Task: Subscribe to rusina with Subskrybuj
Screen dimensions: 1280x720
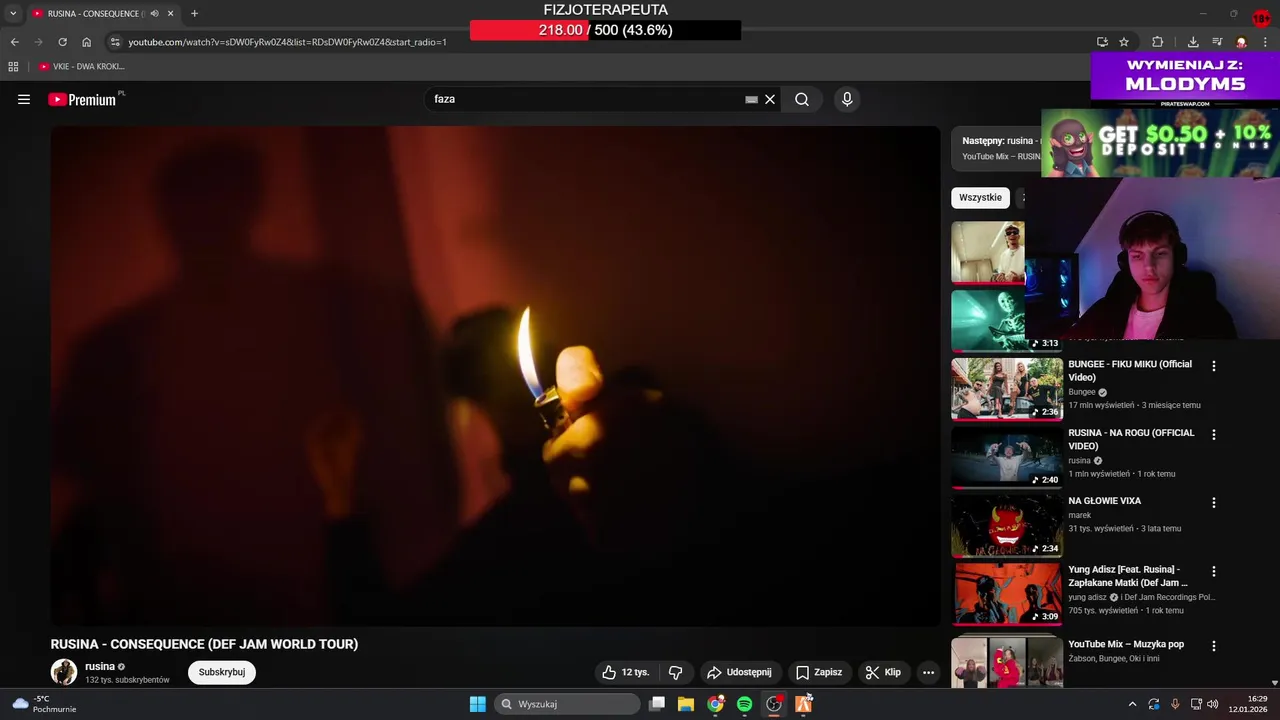Action: click(x=222, y=672)
